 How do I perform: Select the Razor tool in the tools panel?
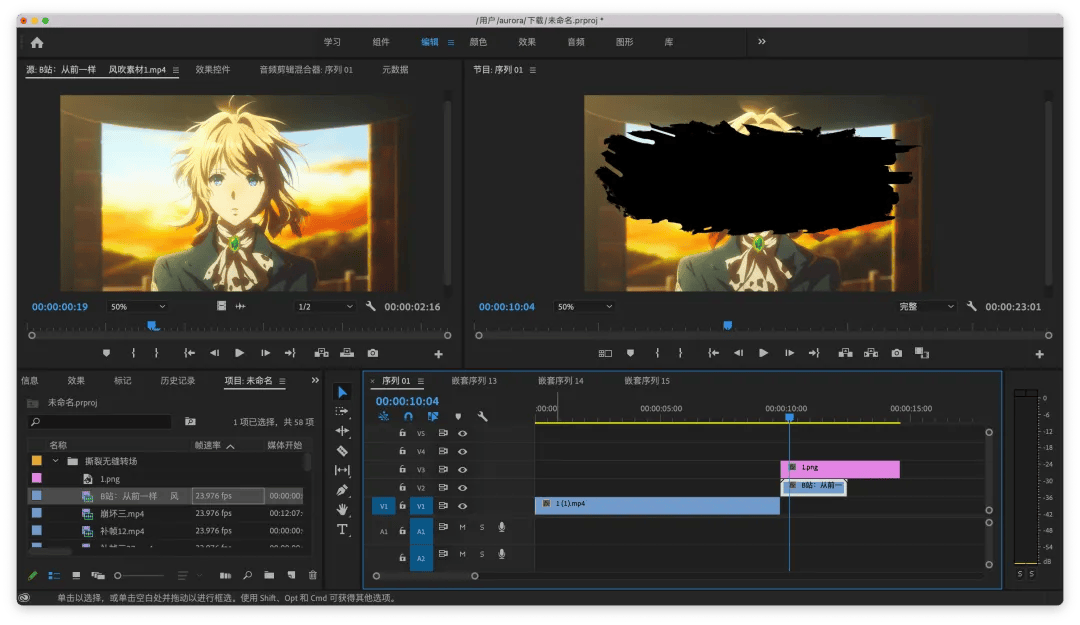(x=342, y=451)
